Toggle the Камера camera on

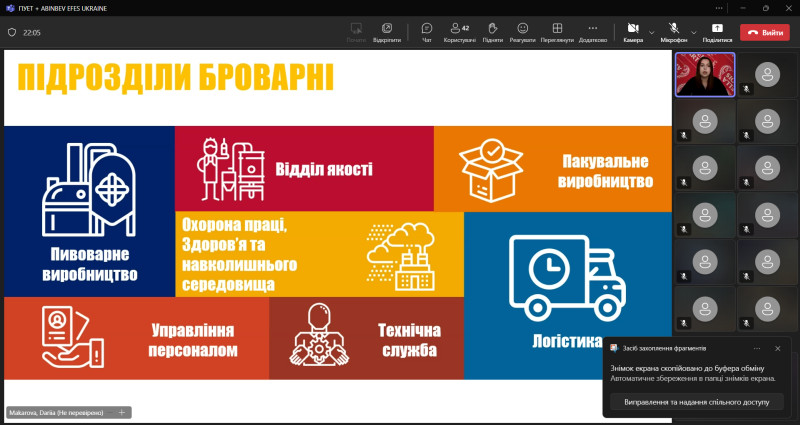(x=632, y=31)
